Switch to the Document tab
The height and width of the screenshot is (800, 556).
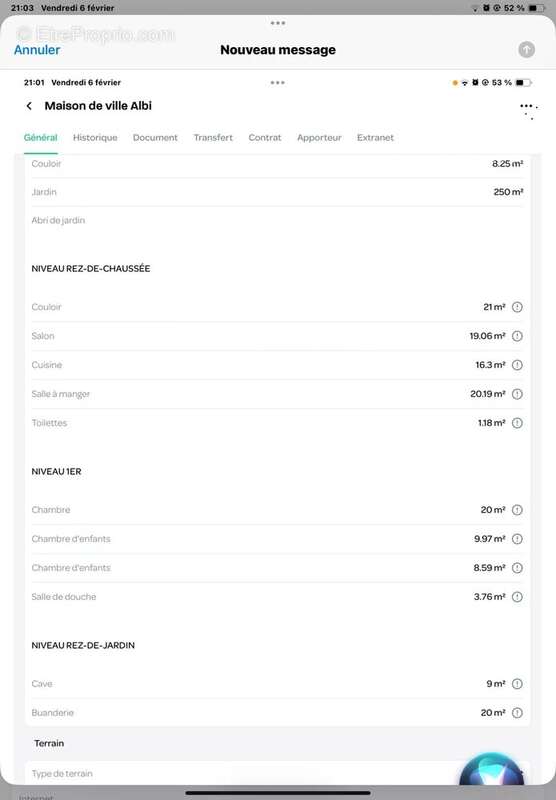click(x=155, y=137)
